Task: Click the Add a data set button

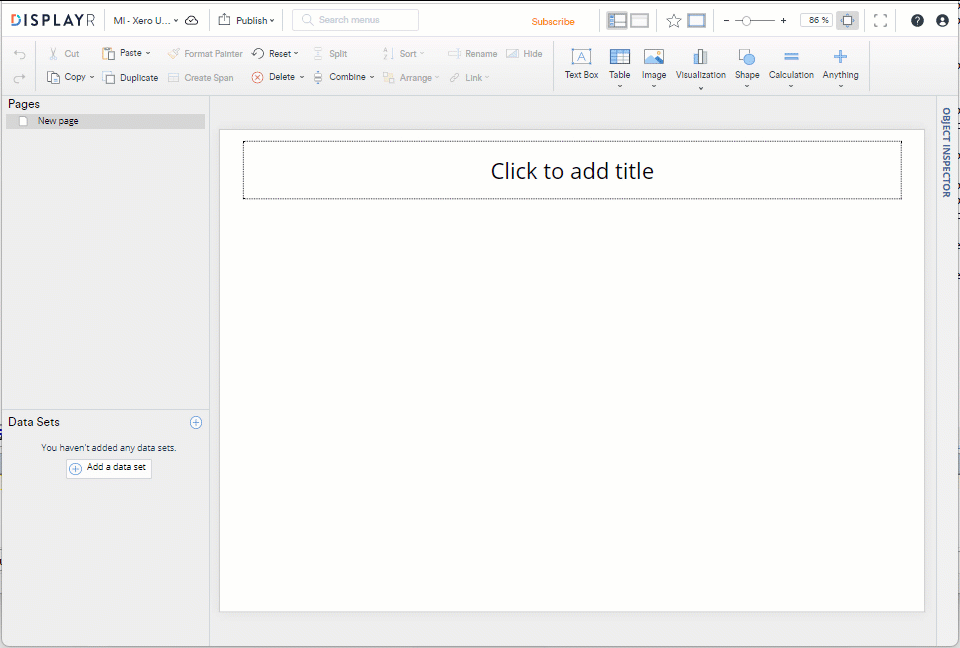Action: [109, 468]
